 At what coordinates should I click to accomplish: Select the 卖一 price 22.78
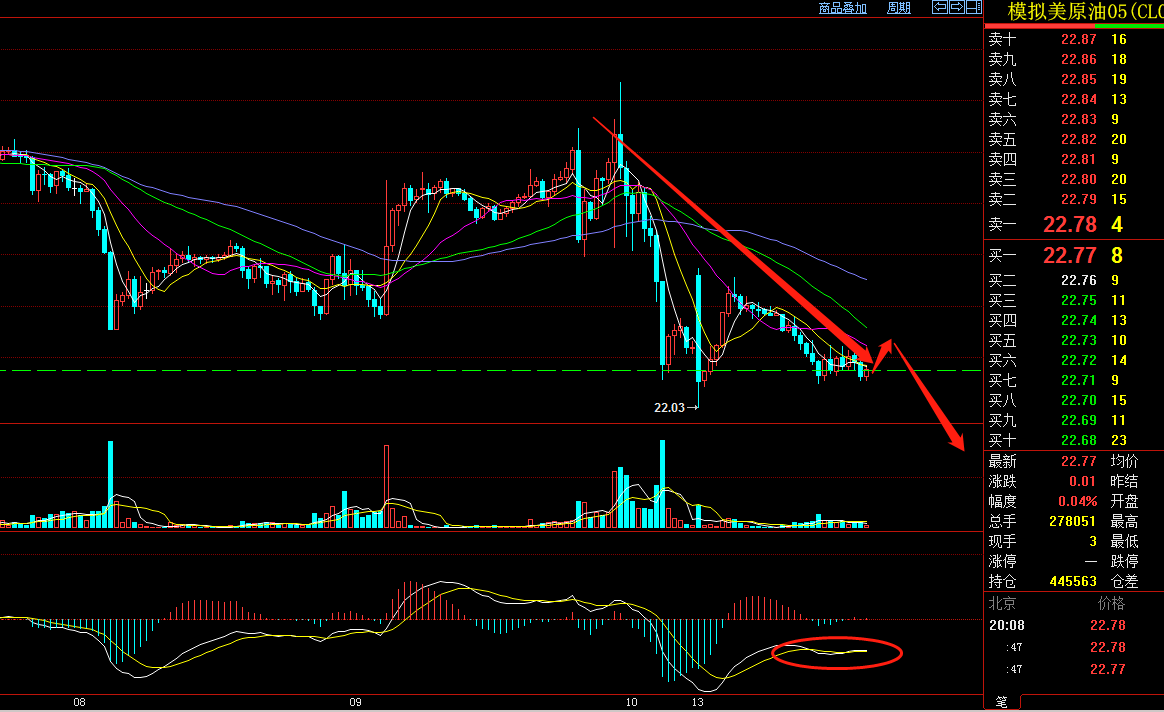click(x=1070, y=224)
